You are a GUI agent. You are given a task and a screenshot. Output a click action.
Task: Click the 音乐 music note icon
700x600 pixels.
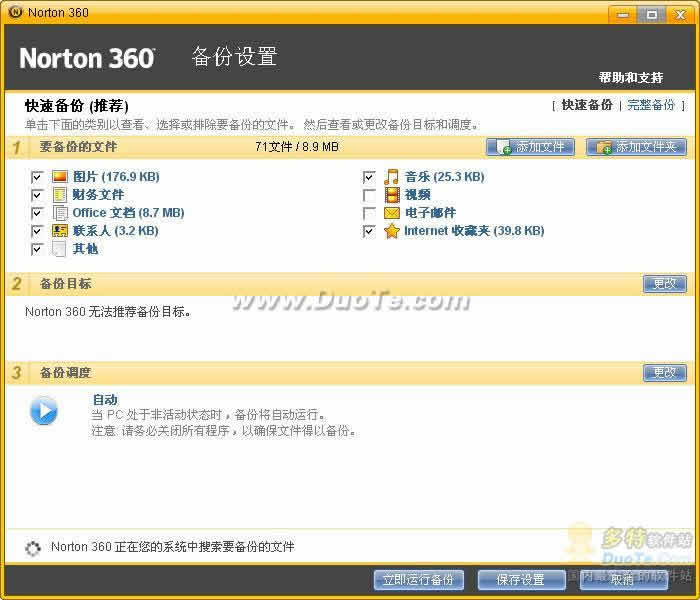tap(392, 177)
